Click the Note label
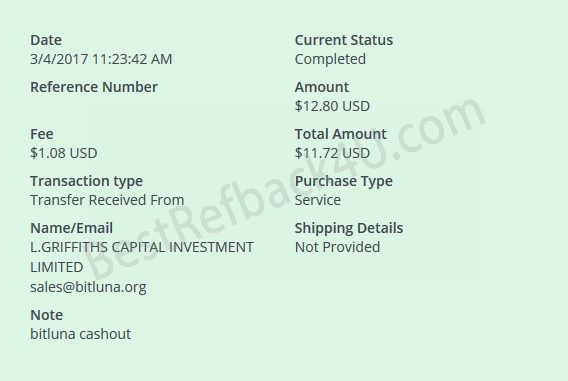568x381 pixels. pos(46,315)
